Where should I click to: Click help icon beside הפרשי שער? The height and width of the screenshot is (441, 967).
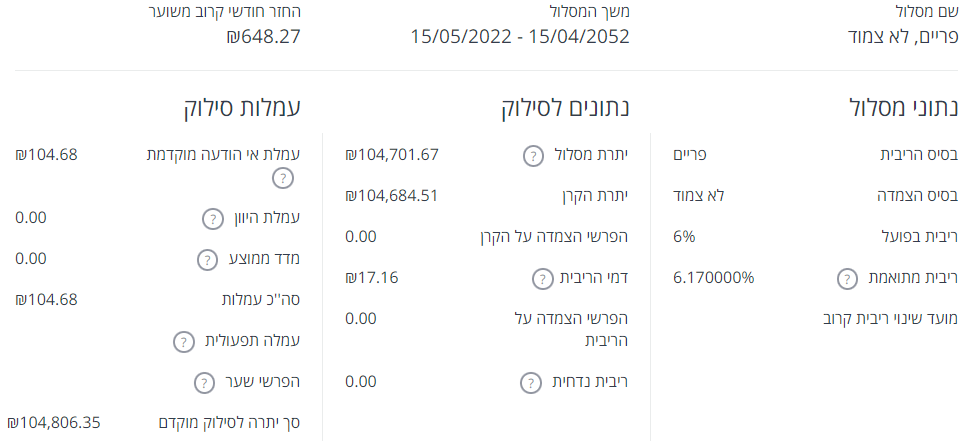coord(204,382)
